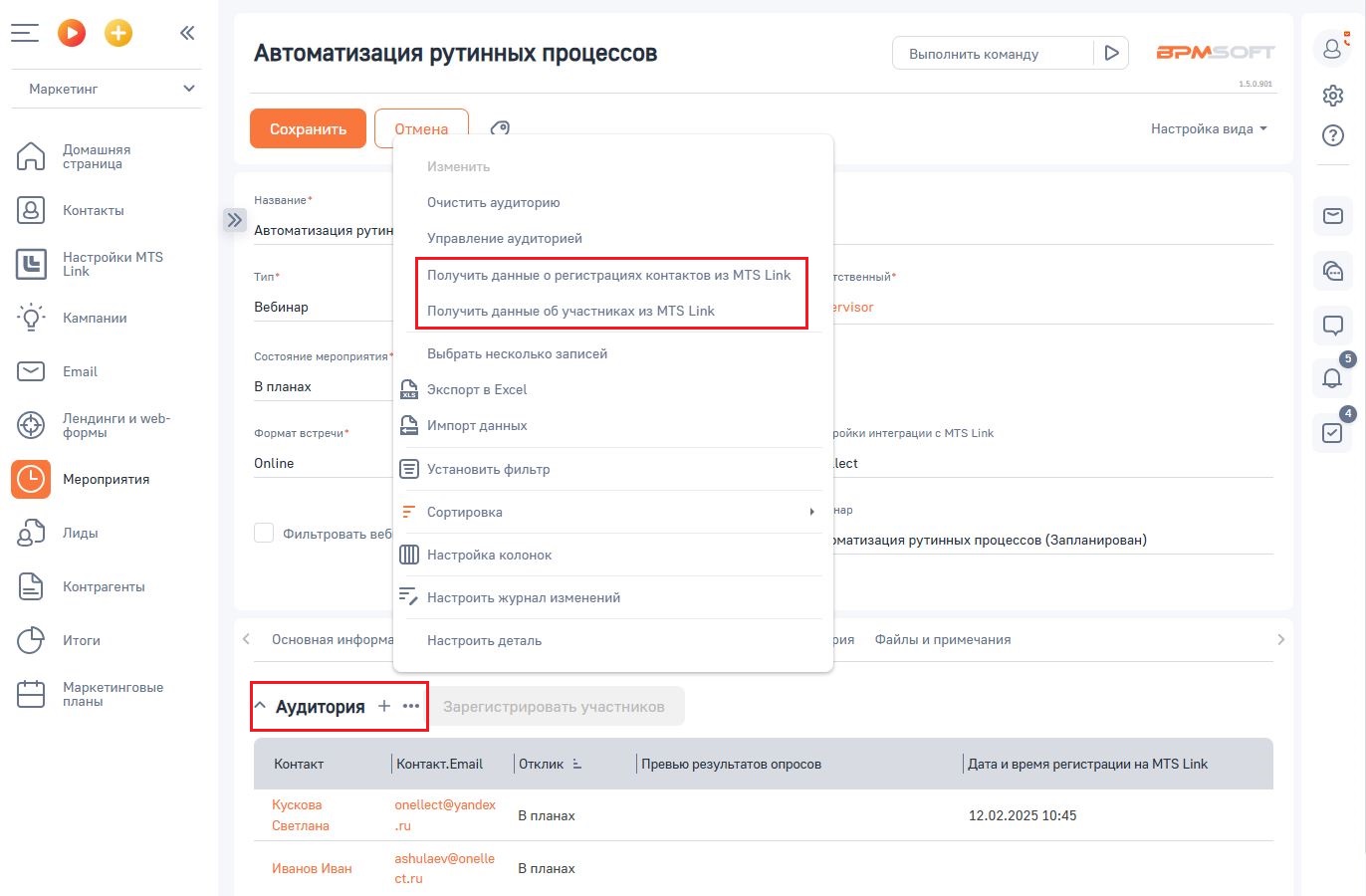Switch to the Файлы и примечания tab
Viewport: 1366px width, 896px height.
[x=942, y=639]
